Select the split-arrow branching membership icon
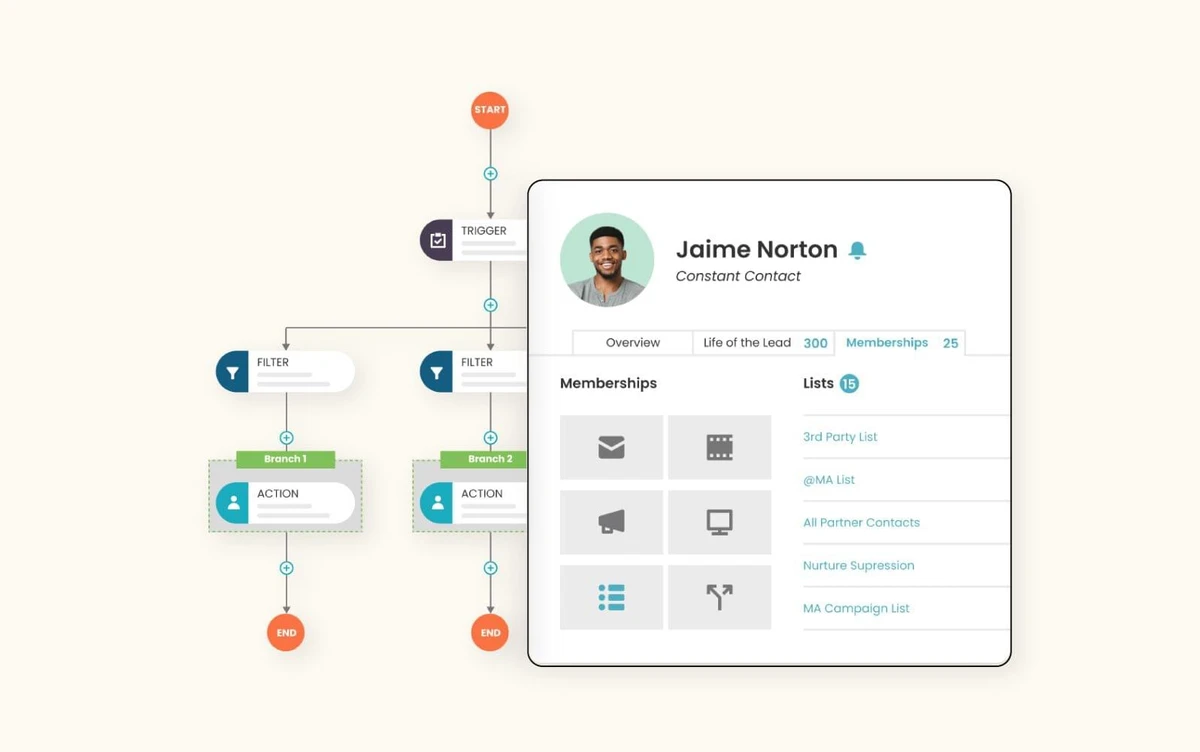This screenshot has width=1200, height=752. point(719,597)
